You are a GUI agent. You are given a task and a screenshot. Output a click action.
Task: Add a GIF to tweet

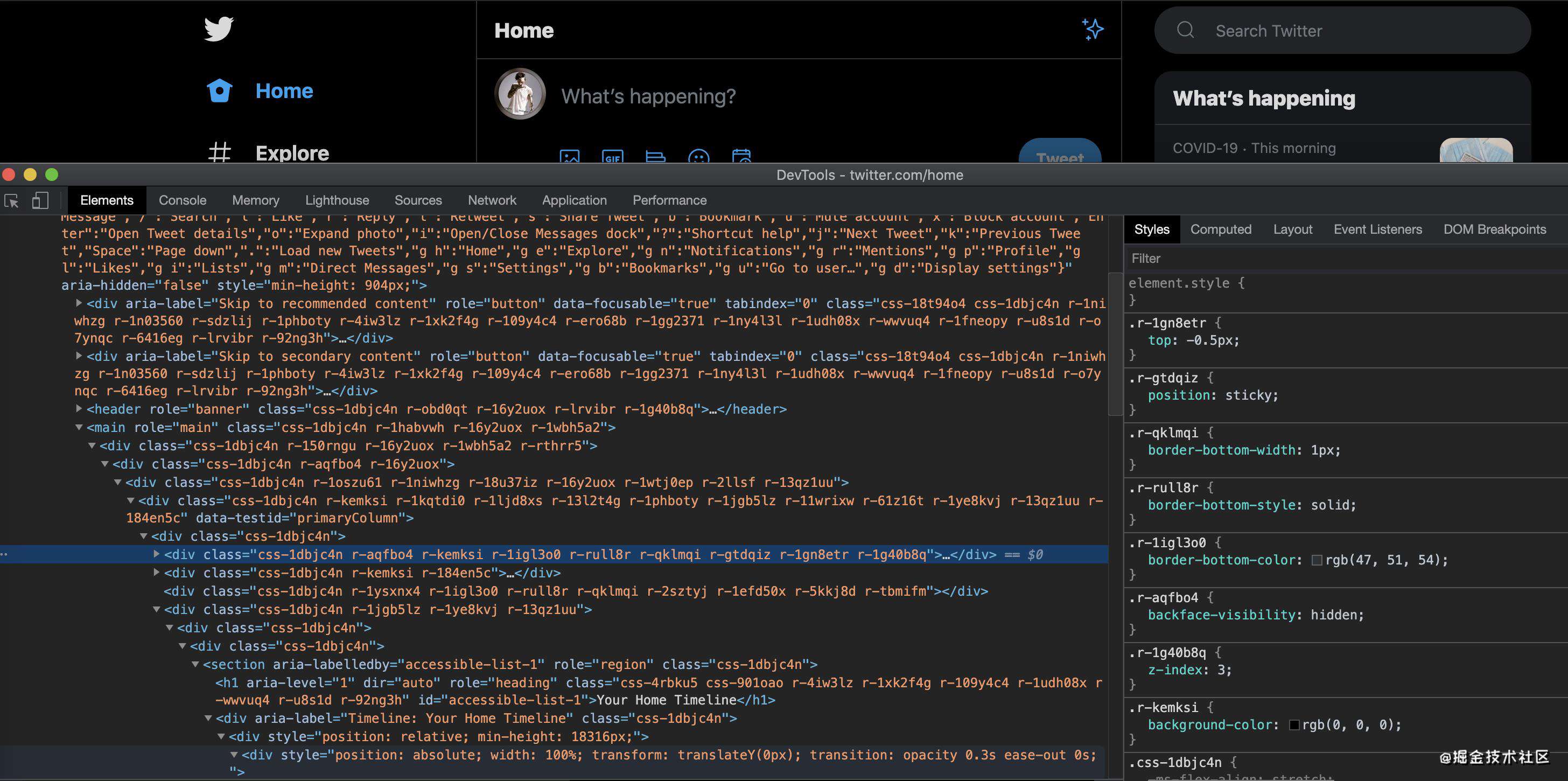(612, 156)
